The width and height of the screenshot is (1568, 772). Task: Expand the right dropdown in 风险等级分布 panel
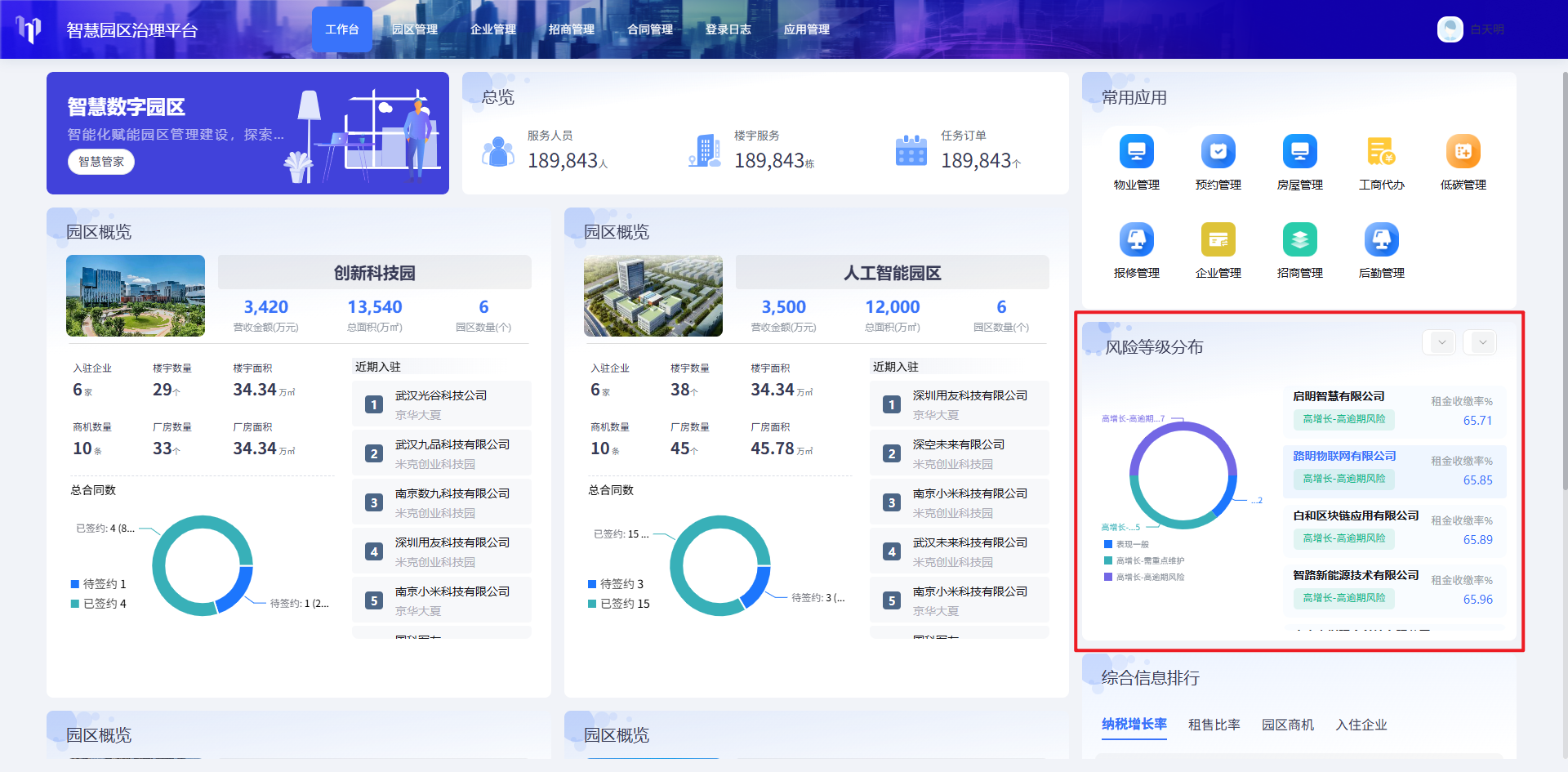(x=1482, y=342)
